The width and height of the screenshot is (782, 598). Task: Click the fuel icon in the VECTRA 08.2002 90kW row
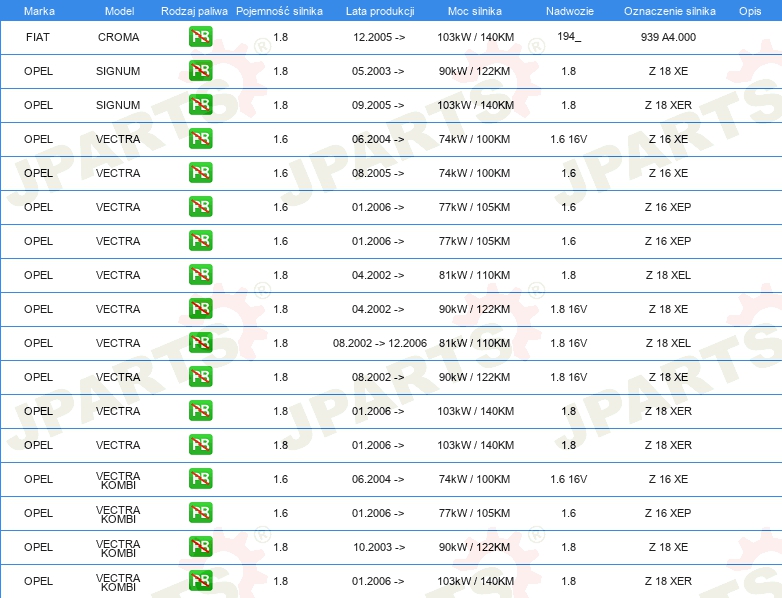200,377
